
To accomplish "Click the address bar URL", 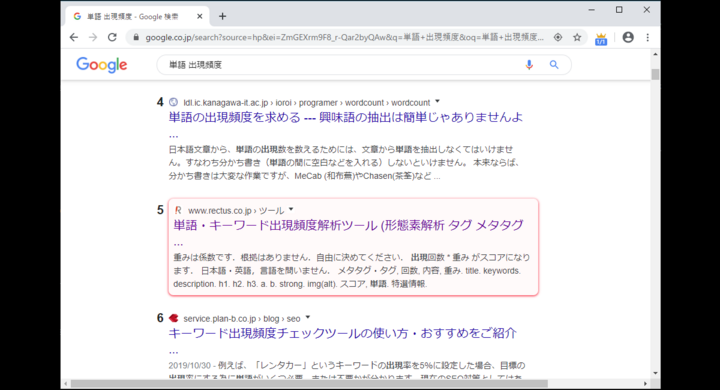I will click(344, 38).
